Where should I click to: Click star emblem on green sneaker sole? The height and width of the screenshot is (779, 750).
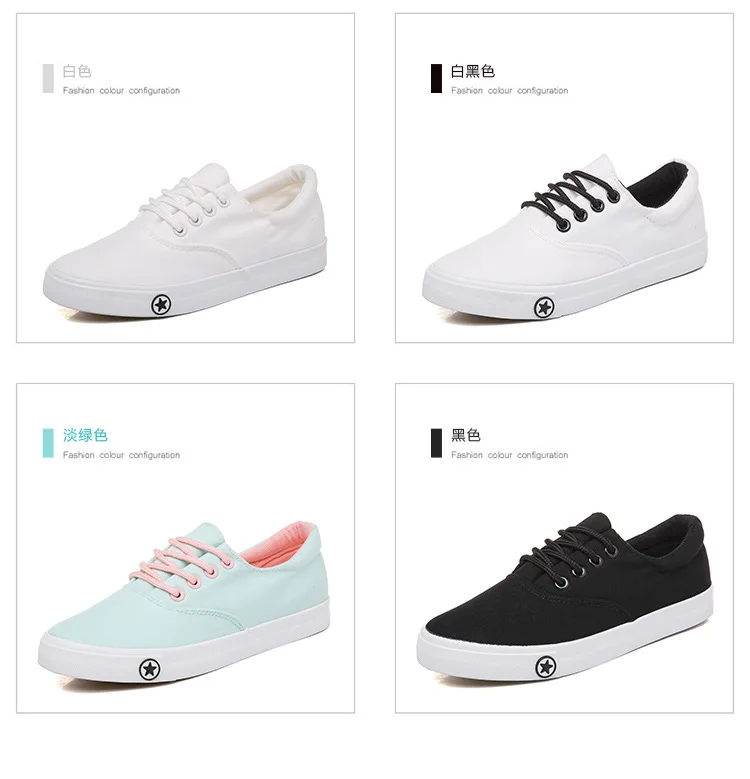[150, 669]
